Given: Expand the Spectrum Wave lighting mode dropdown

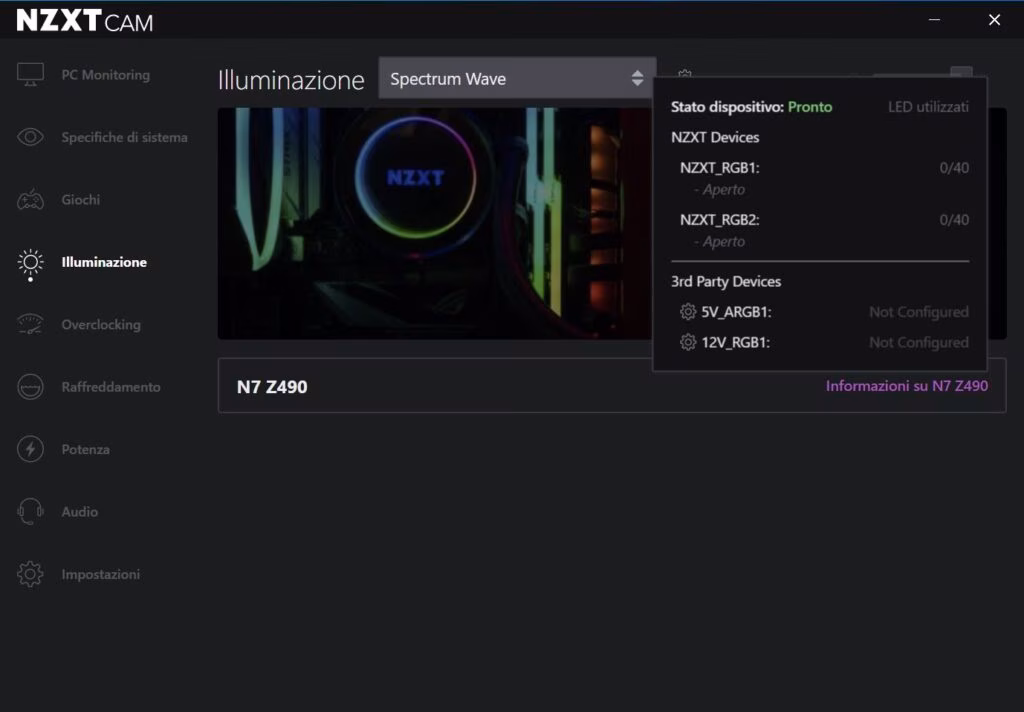Looking at the screenshot, I should [517, 78].
